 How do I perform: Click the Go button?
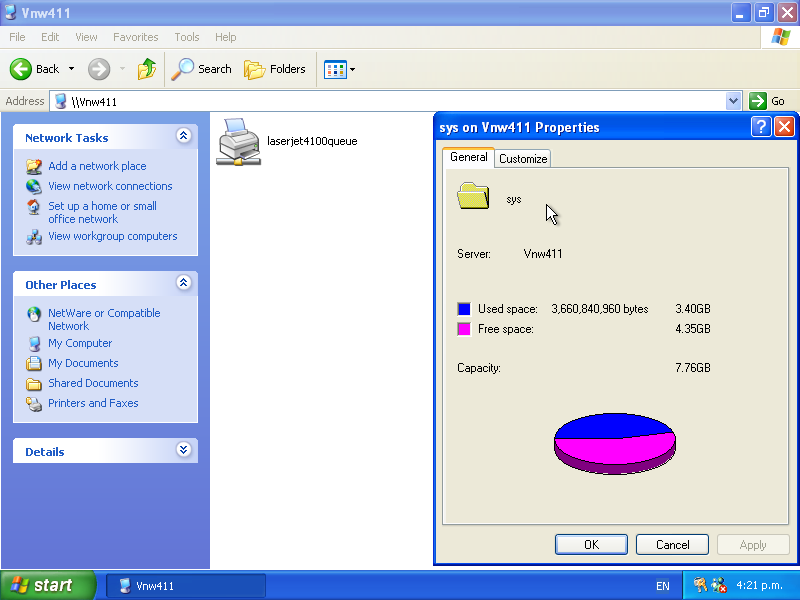767,101
